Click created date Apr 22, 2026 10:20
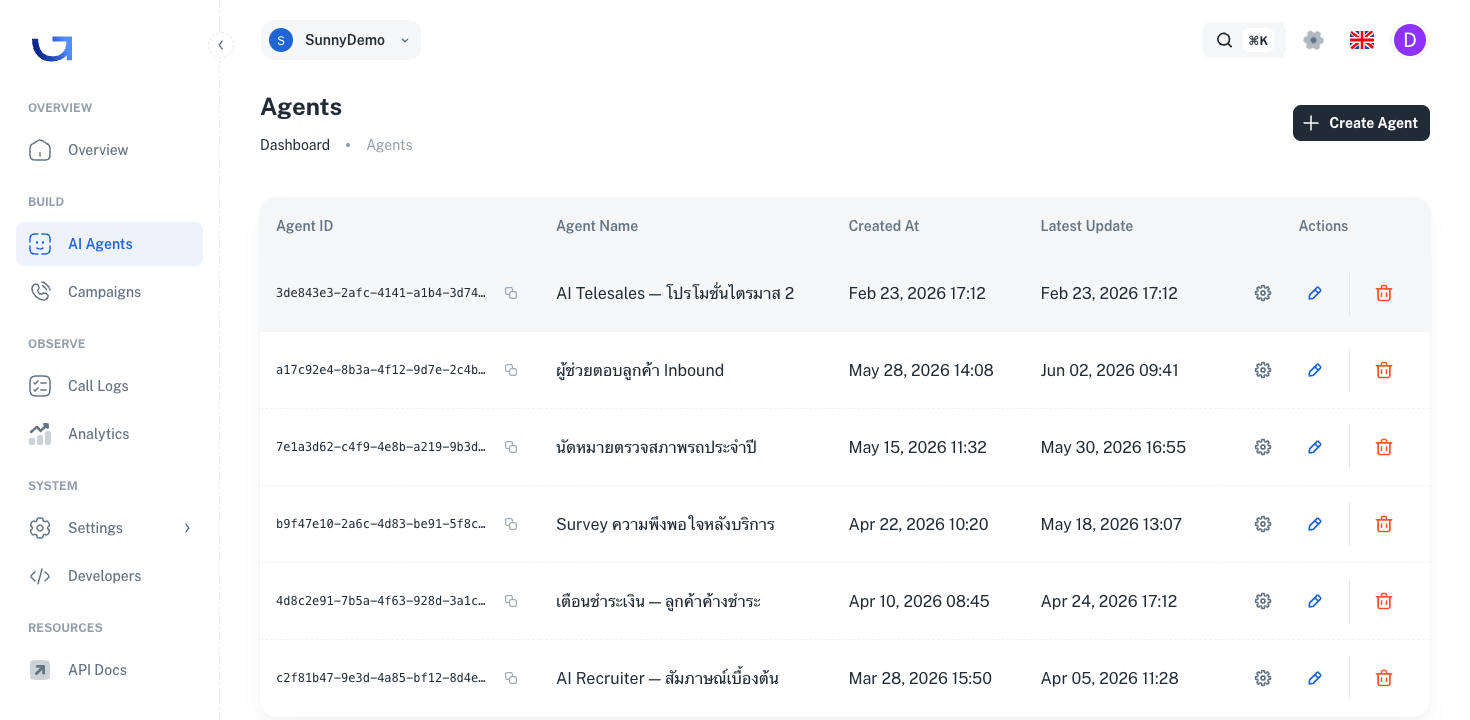 918,524
